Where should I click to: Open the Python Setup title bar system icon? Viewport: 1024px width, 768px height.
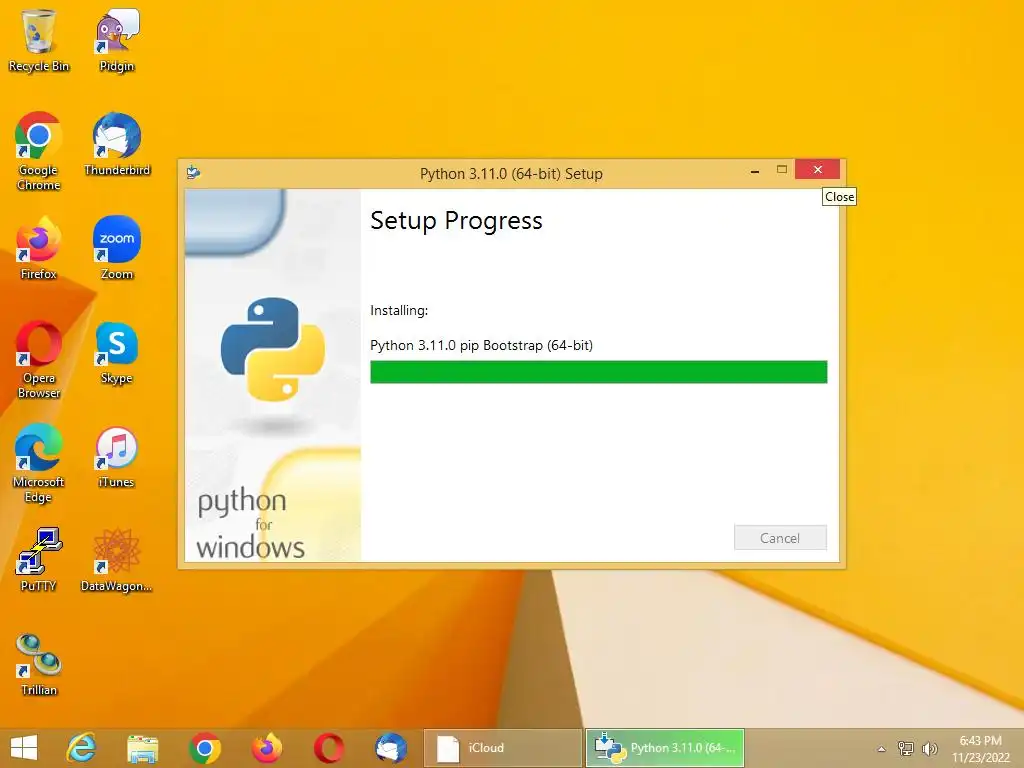click(x=193, y=172)
